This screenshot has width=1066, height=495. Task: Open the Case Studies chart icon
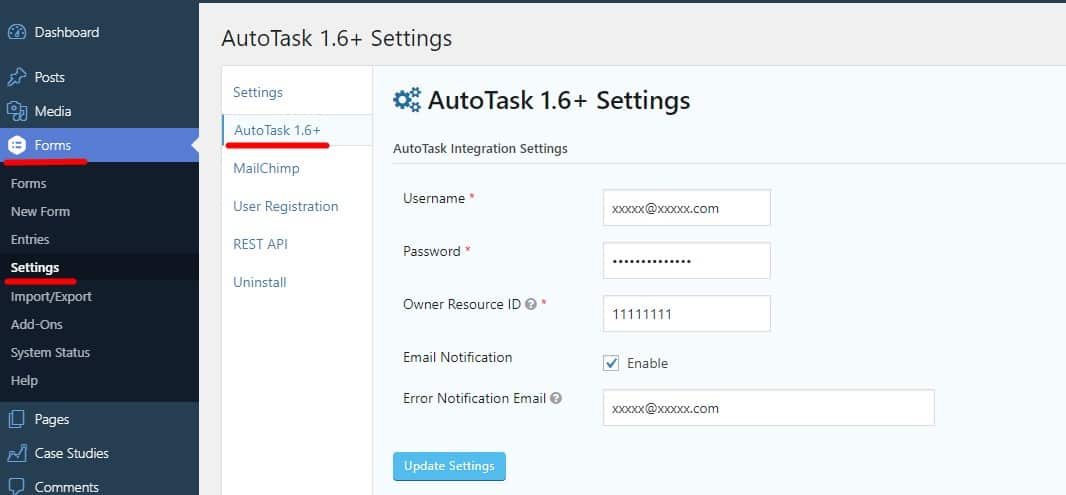click(x=17, y=453)
